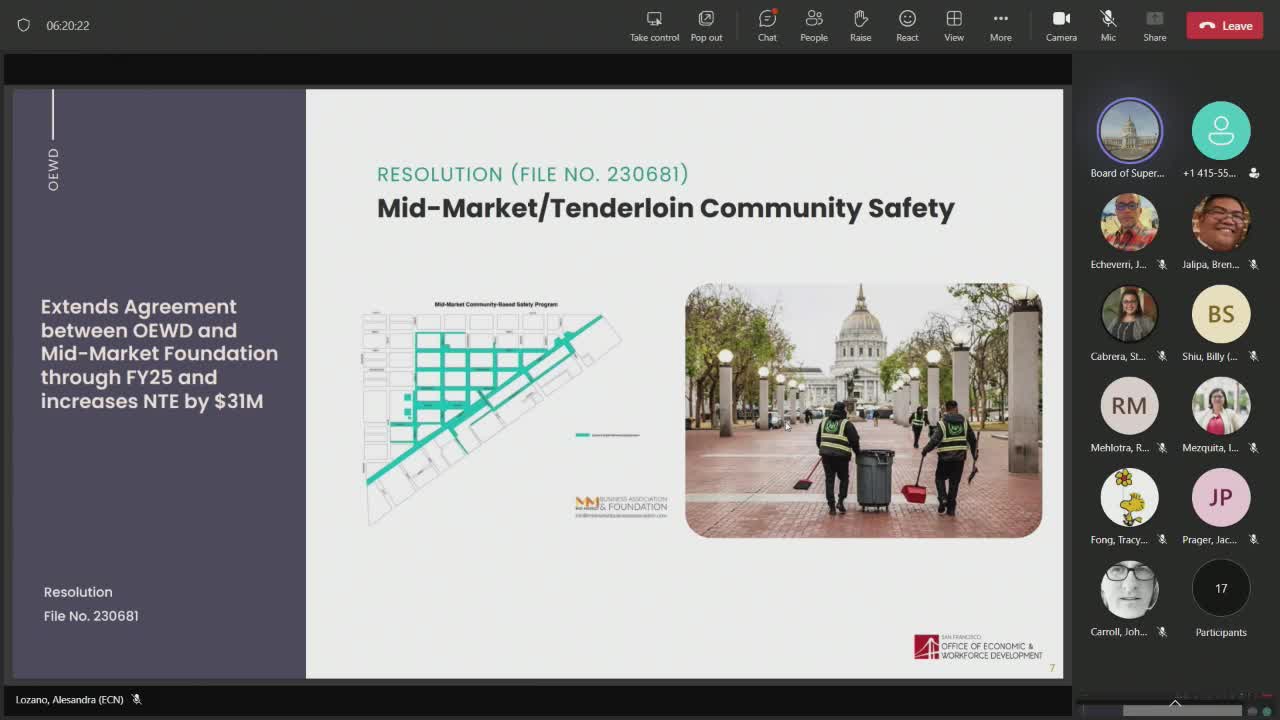Screen dimensions: 1280x720
Task: Leave the meeting
Action: 1224,25
